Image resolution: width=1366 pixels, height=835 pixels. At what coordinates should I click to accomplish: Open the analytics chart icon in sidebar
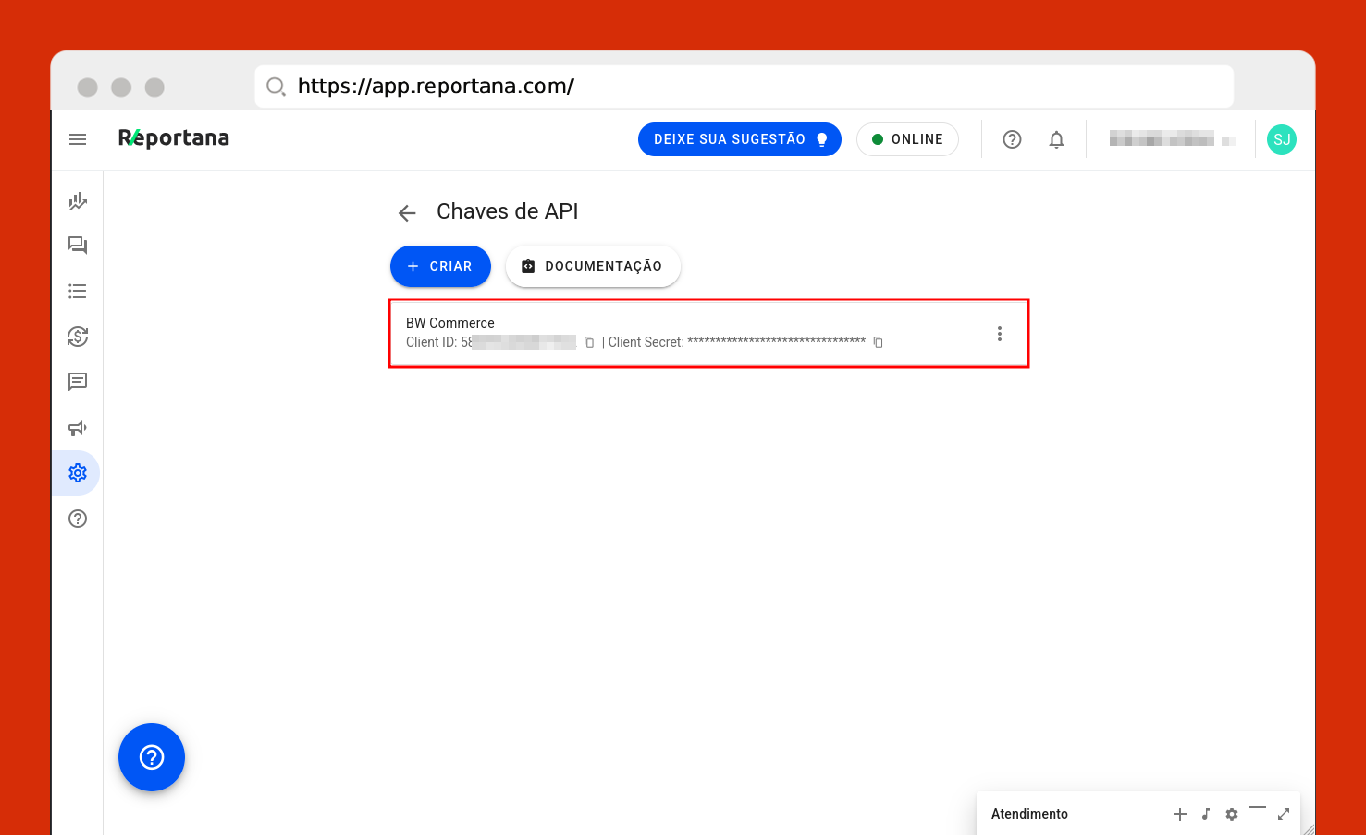pyautogui.click(x=77, y=202)
